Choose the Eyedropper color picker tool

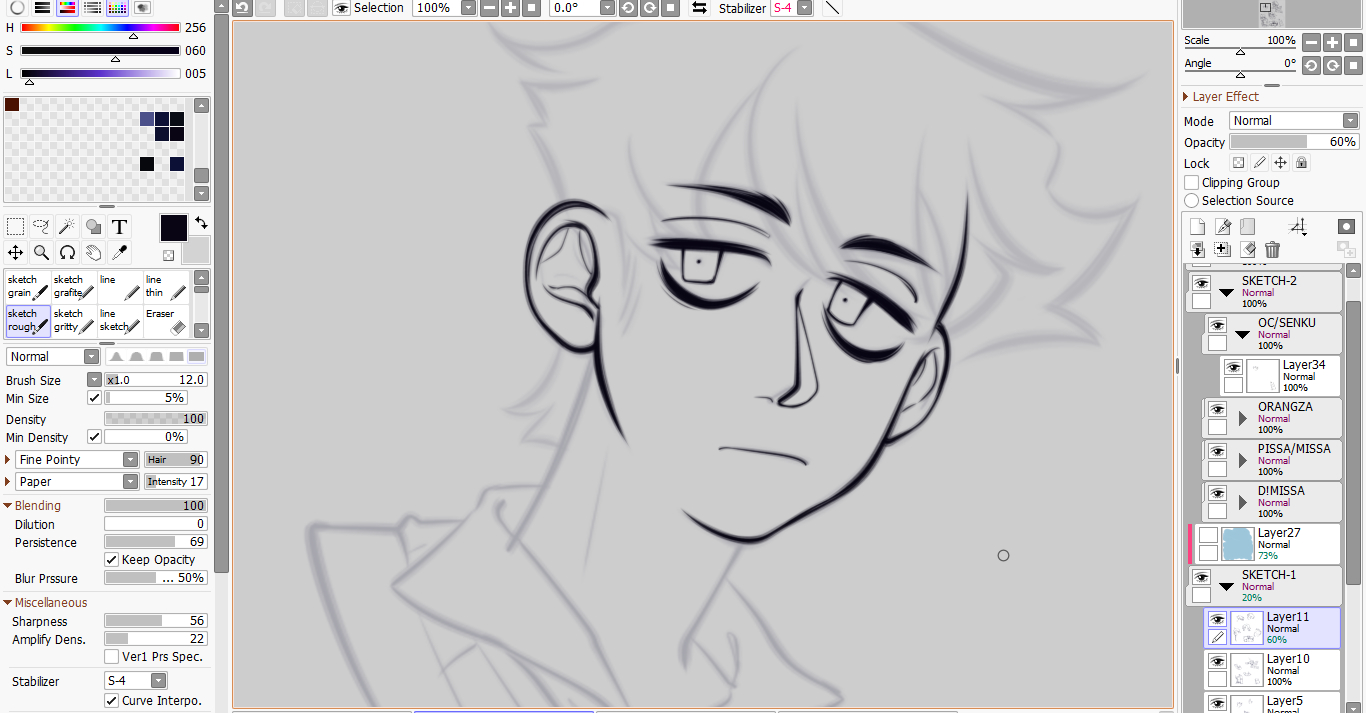pos(120,252)
